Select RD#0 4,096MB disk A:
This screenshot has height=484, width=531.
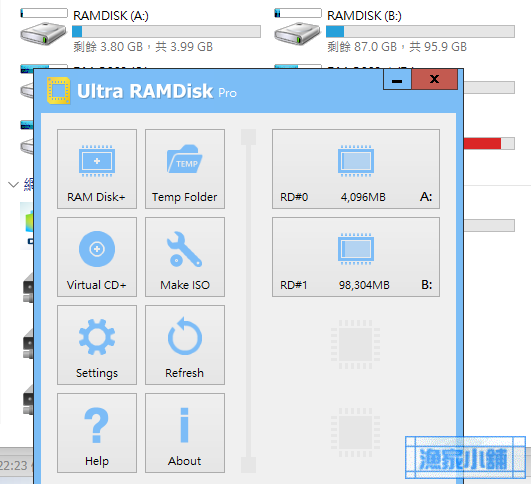tap(356, 169)
